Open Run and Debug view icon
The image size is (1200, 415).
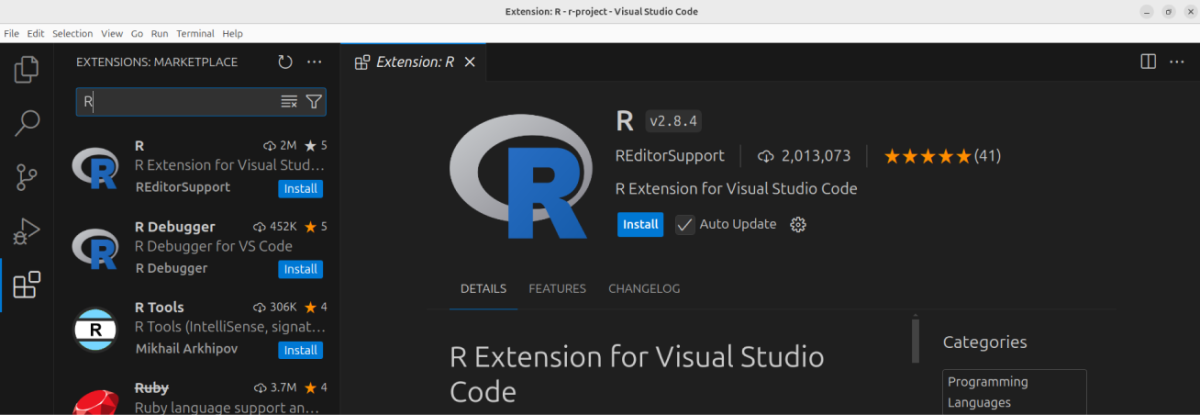(27, 232)
